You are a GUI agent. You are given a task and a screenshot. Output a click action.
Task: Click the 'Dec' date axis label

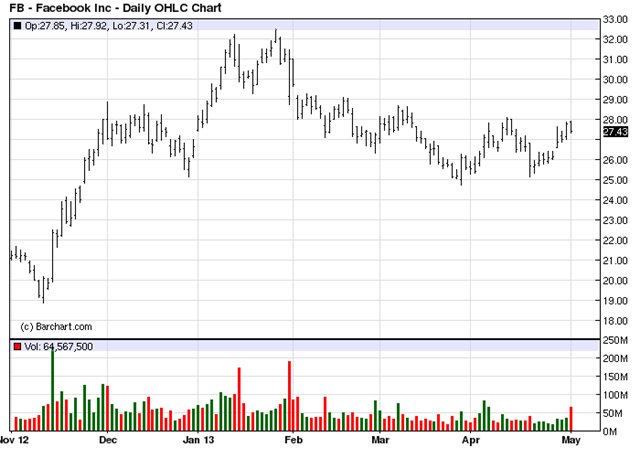click(108, 440)
